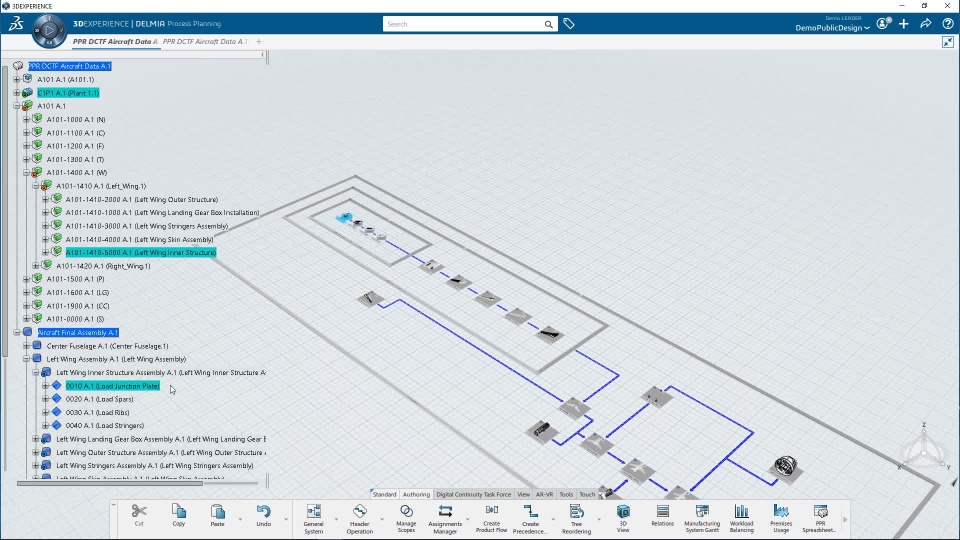Image resolution: width=960 pixels, height=540 pixels.
Task: Switch to the Standard toolbar tab
Action: 384,494
